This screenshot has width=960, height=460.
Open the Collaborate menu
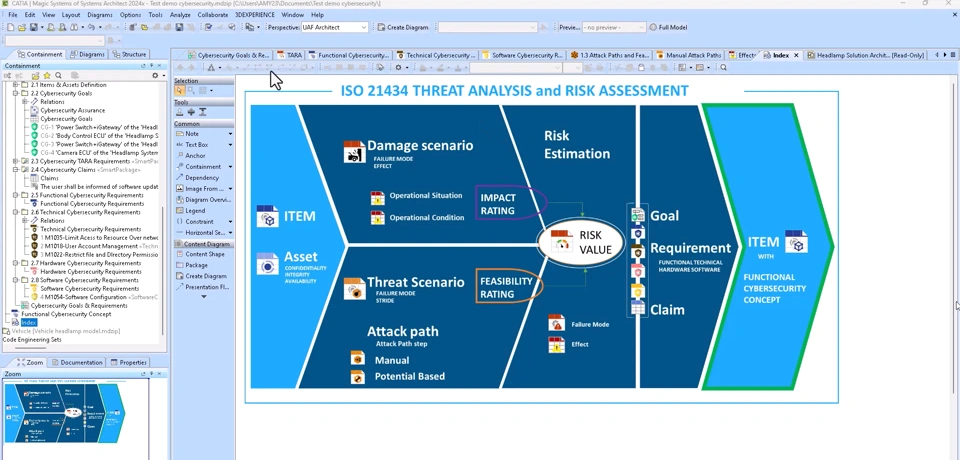point(212,15)
